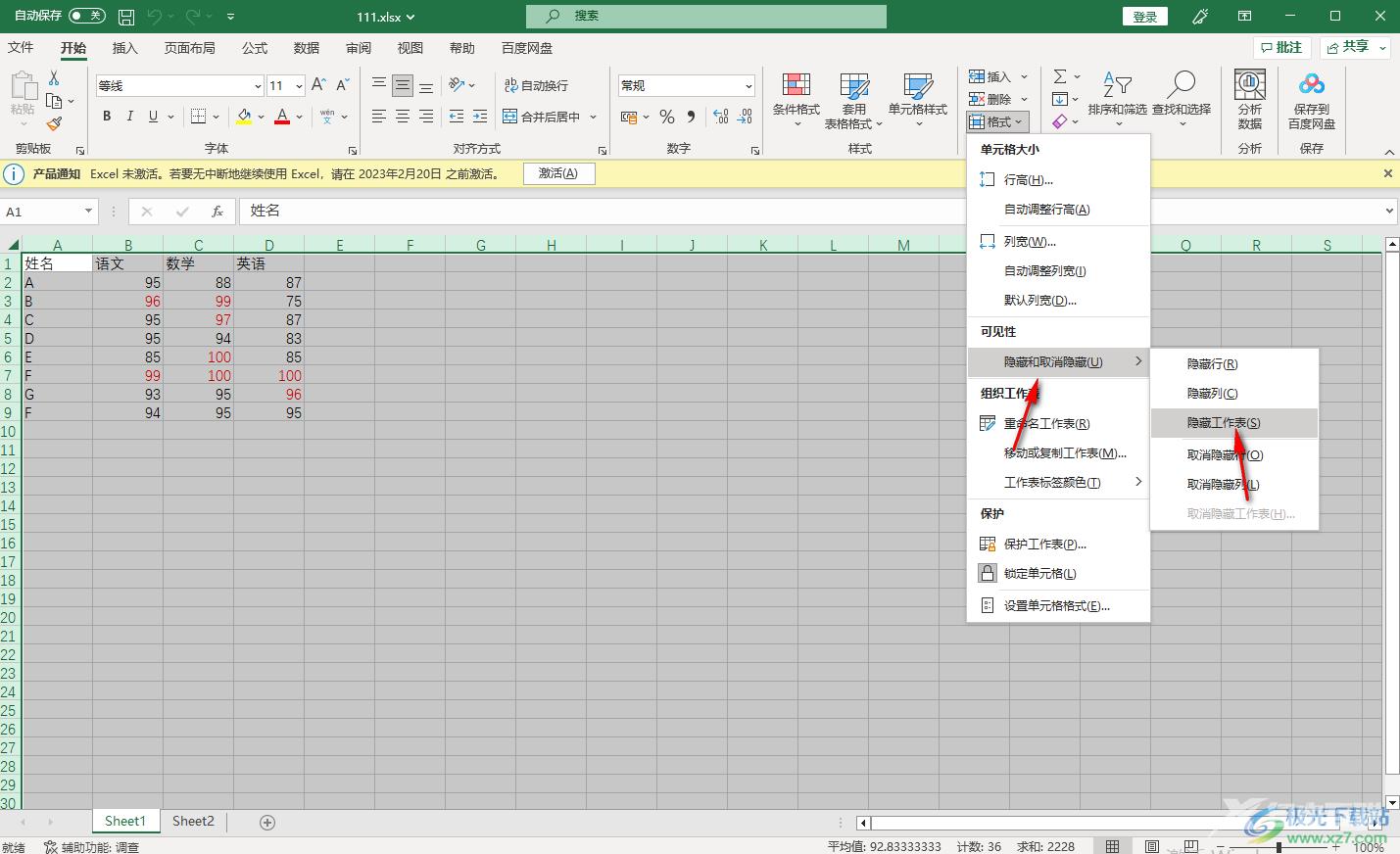Open the Formulas (公式) tab
The width and height of the screenshot is (1400, 854).
pos(255,48)
